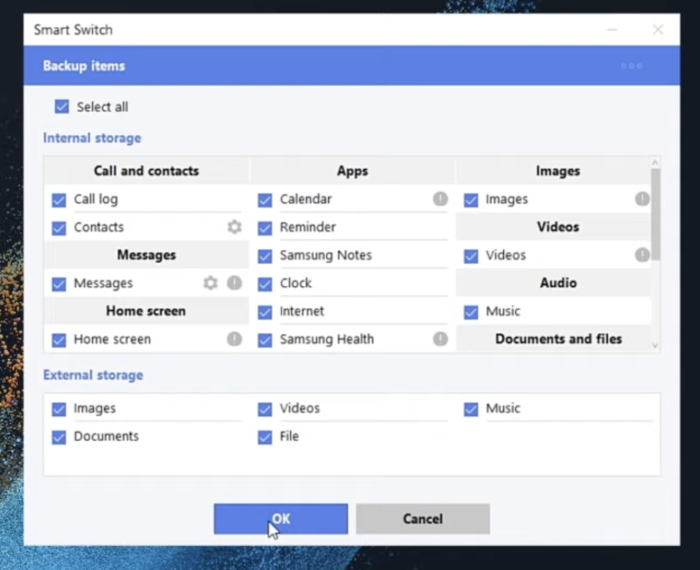Toggle the Call log checkbox
The height and width of the screenshot is (570, 700).
click(x=59, y=199)
